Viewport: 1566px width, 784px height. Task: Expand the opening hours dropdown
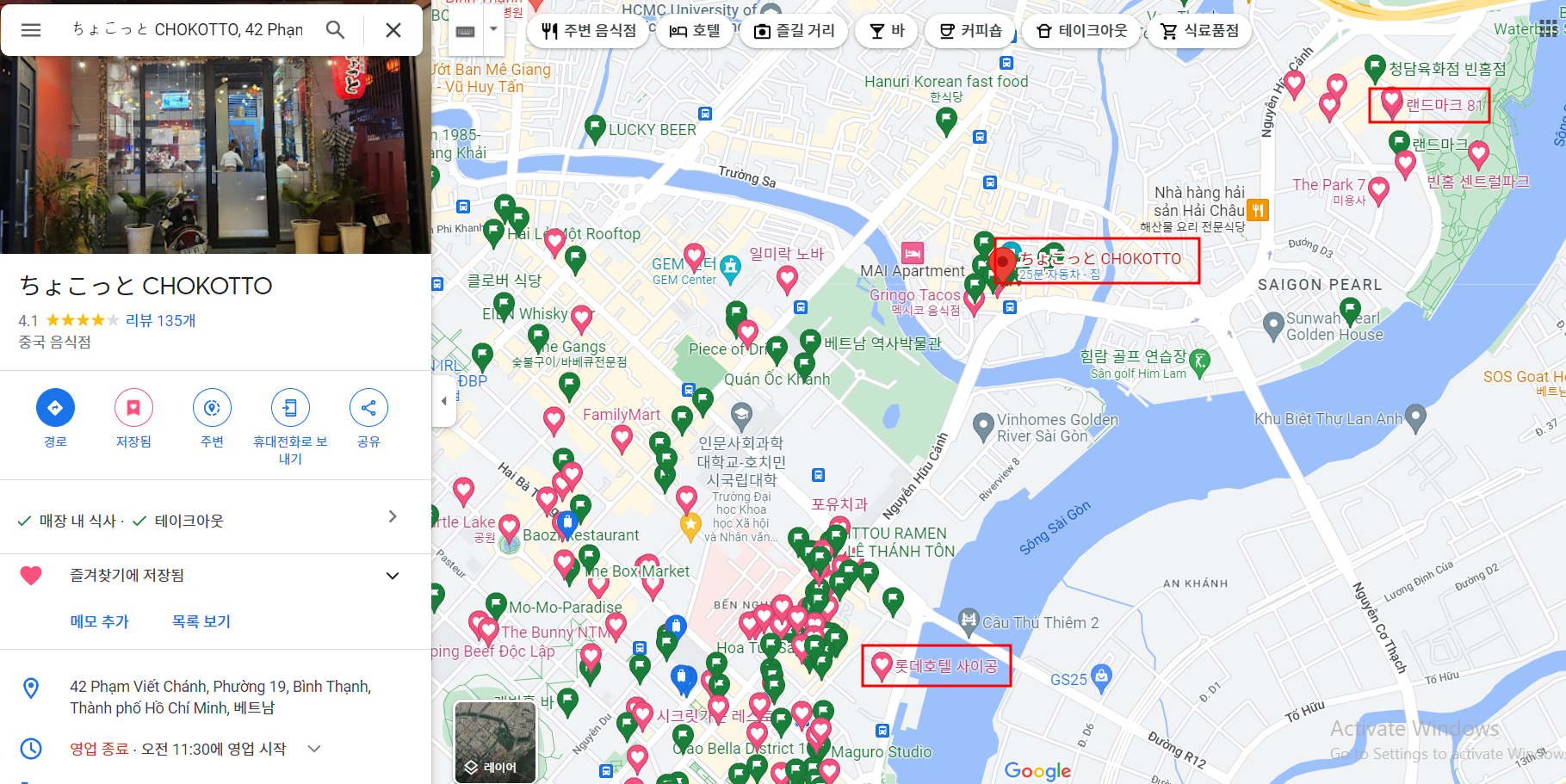click(314, 749)
